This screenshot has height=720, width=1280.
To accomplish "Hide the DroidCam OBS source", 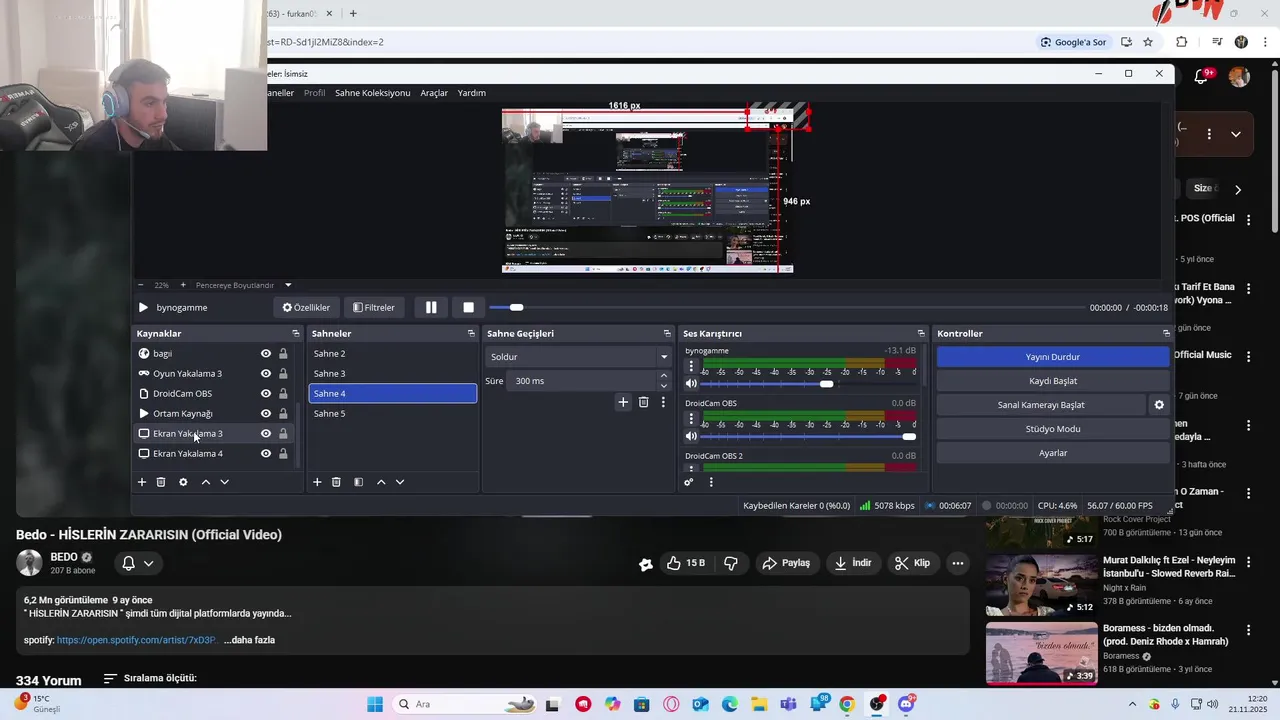I will pyautogui.click(x=266, y=393).
